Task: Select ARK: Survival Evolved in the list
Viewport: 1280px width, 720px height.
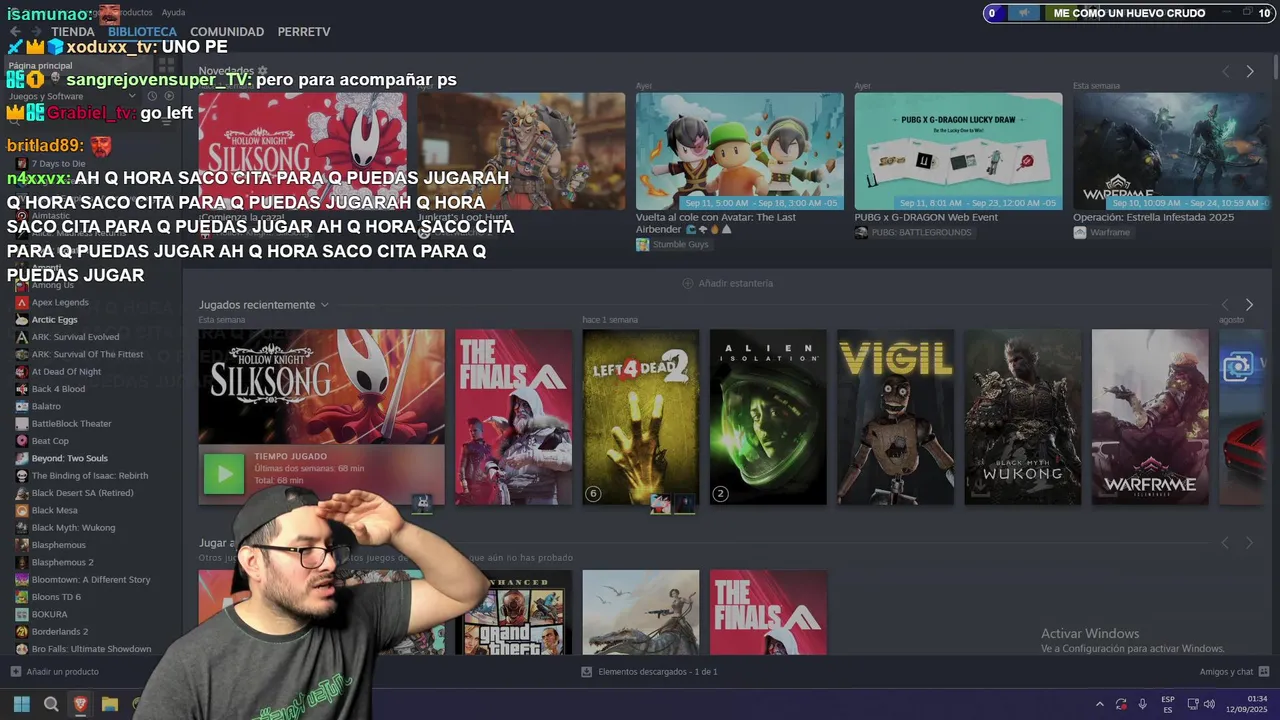Action: point(75,337)
